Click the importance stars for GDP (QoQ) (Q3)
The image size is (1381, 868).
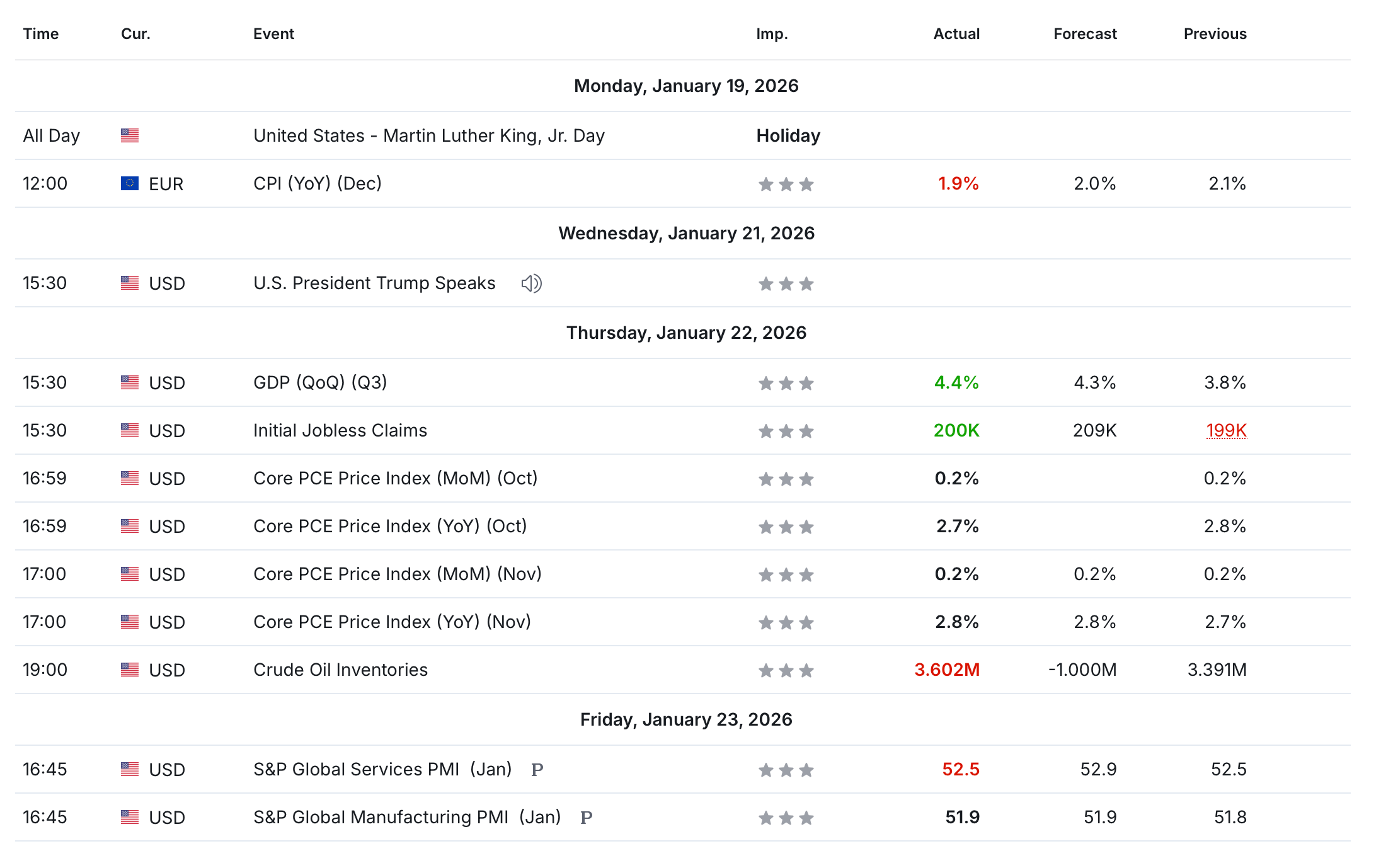786,383
